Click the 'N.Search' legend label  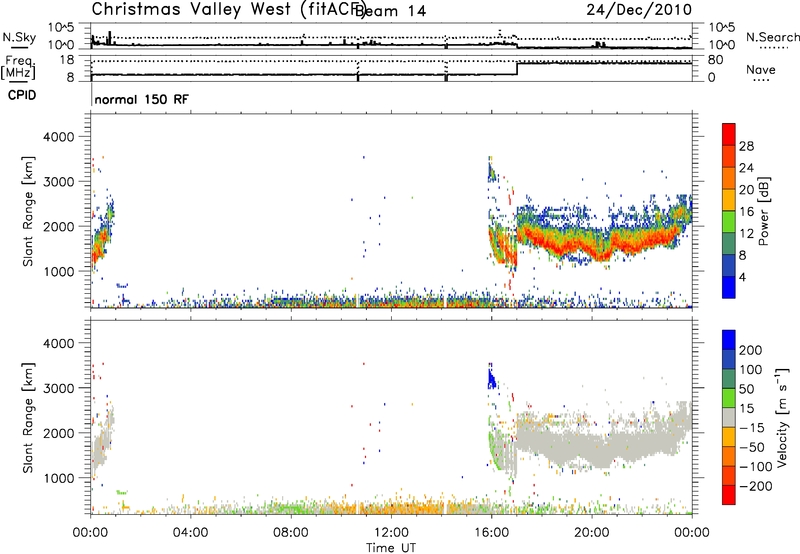pos(772,37)
